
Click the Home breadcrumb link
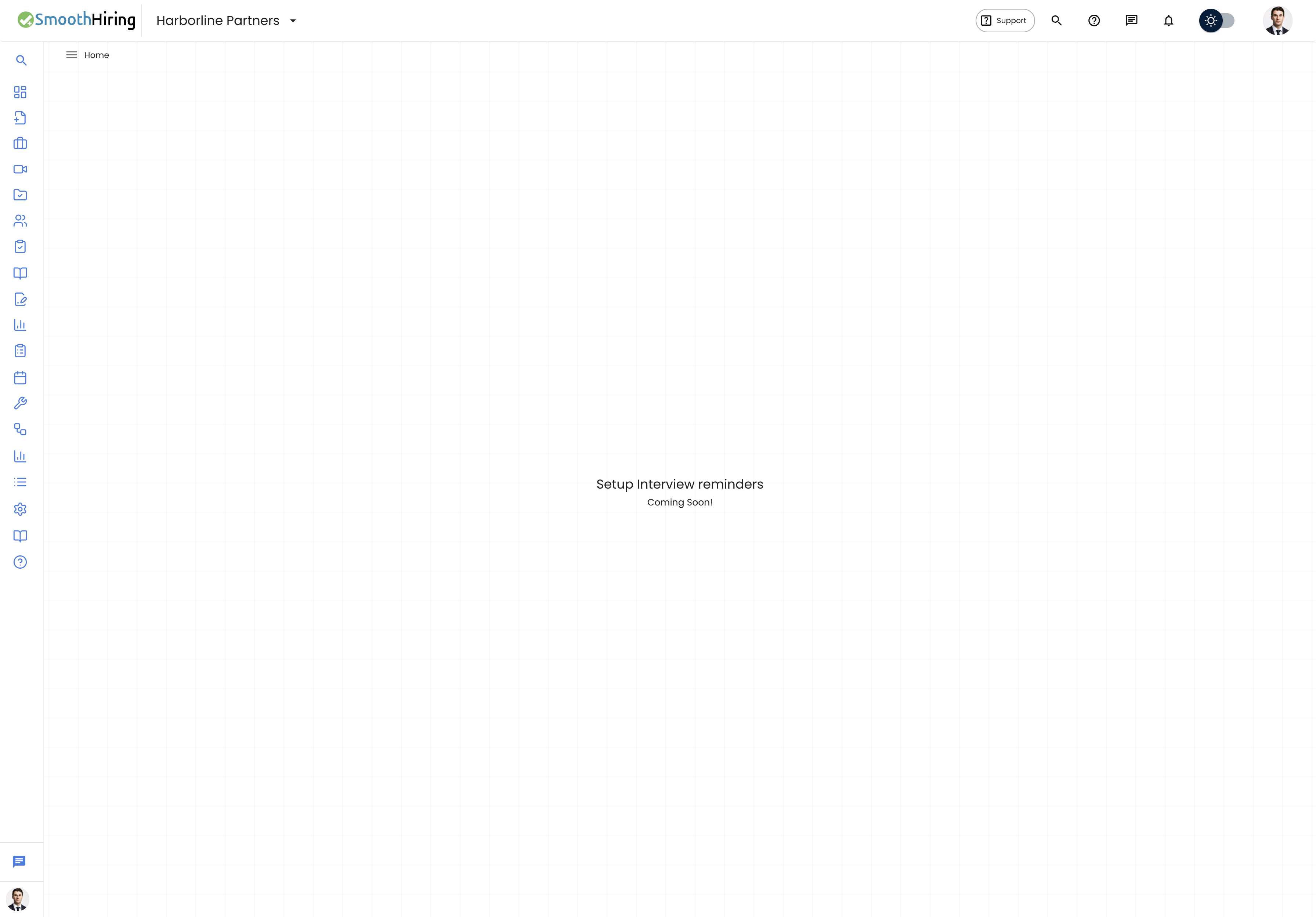click(96, 55)
